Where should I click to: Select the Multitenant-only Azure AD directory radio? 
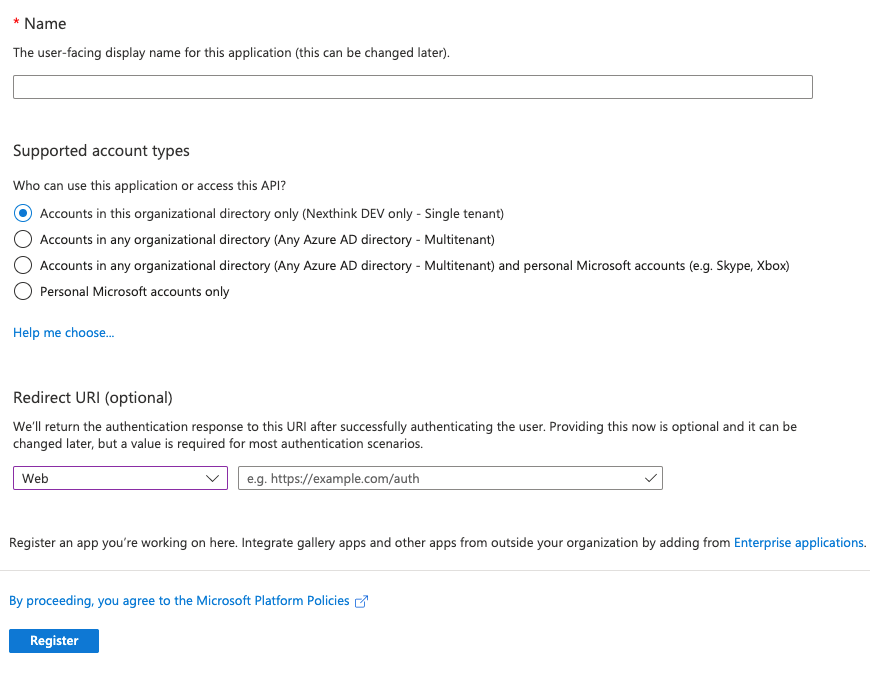23,239
